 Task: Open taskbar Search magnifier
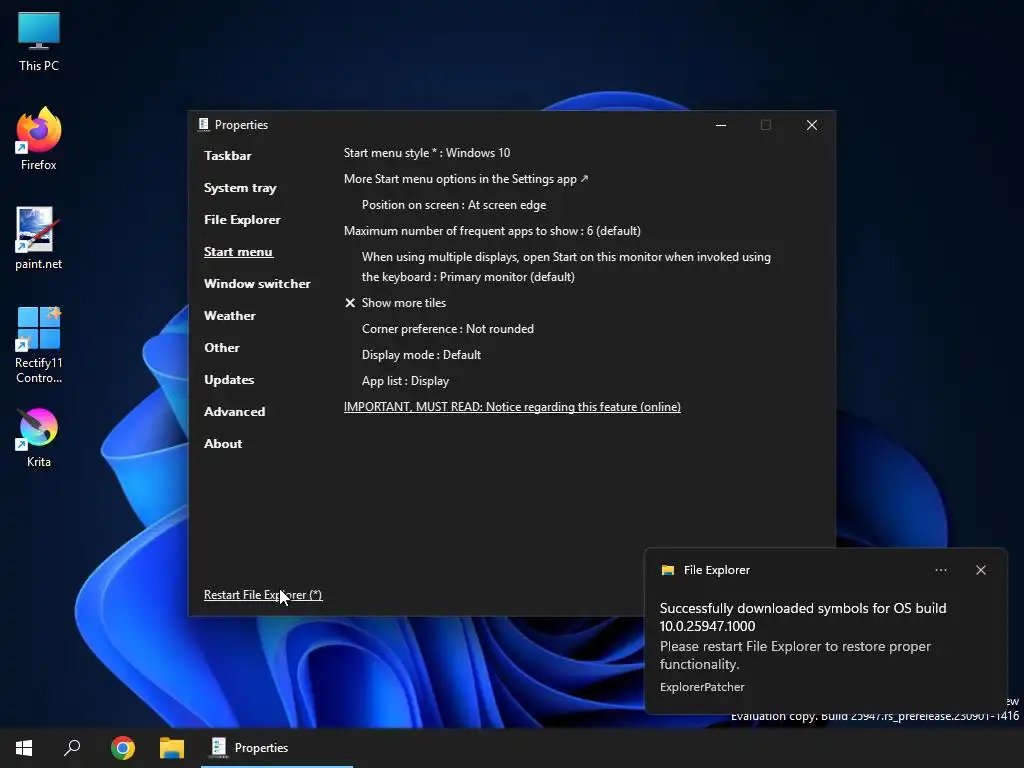point(72,748)
